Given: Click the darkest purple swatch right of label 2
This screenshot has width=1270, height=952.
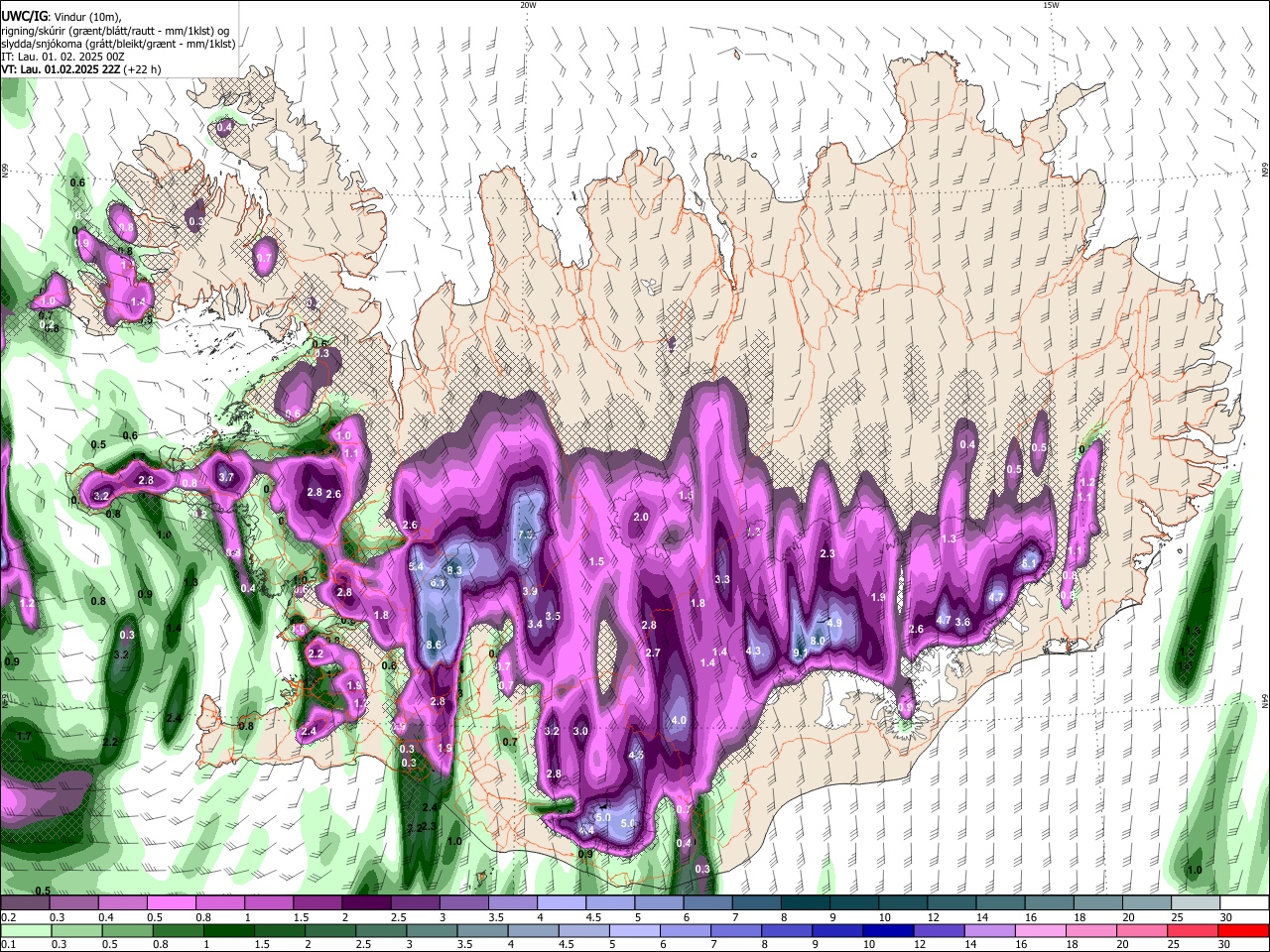Looking at the screenshot, I should (364, 903).
